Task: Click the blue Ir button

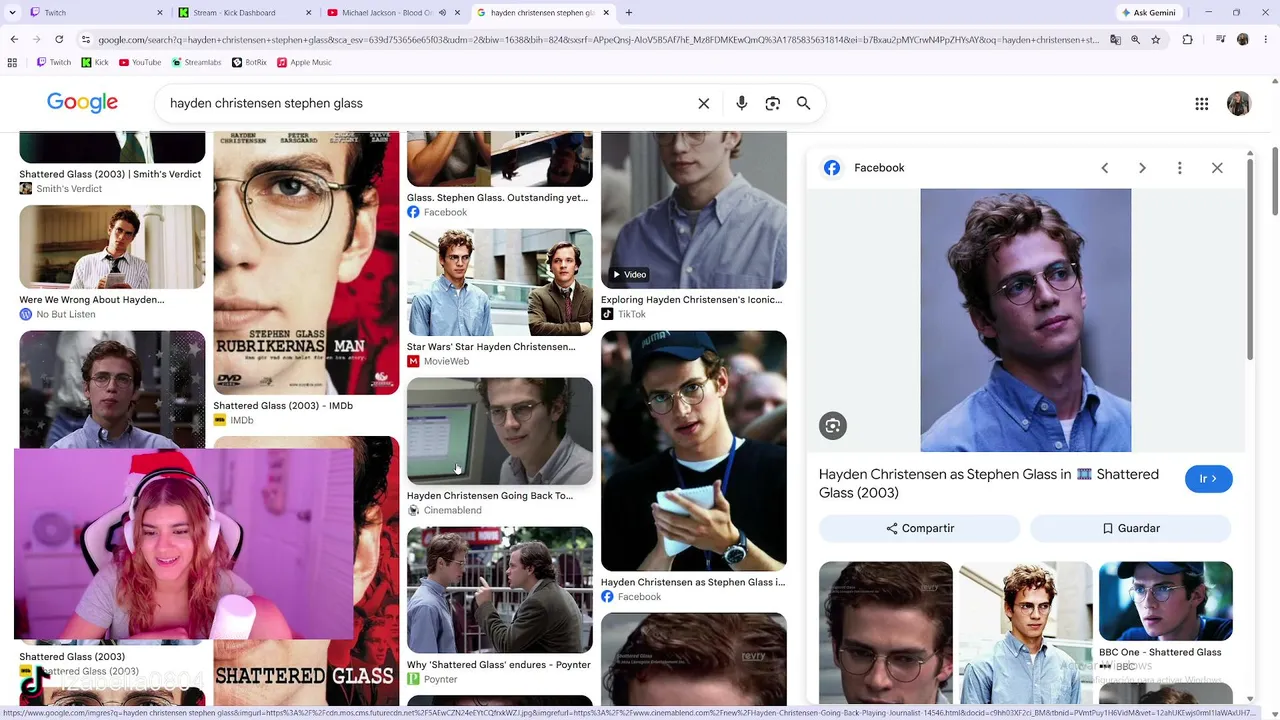Action: tap(1209, 479)
